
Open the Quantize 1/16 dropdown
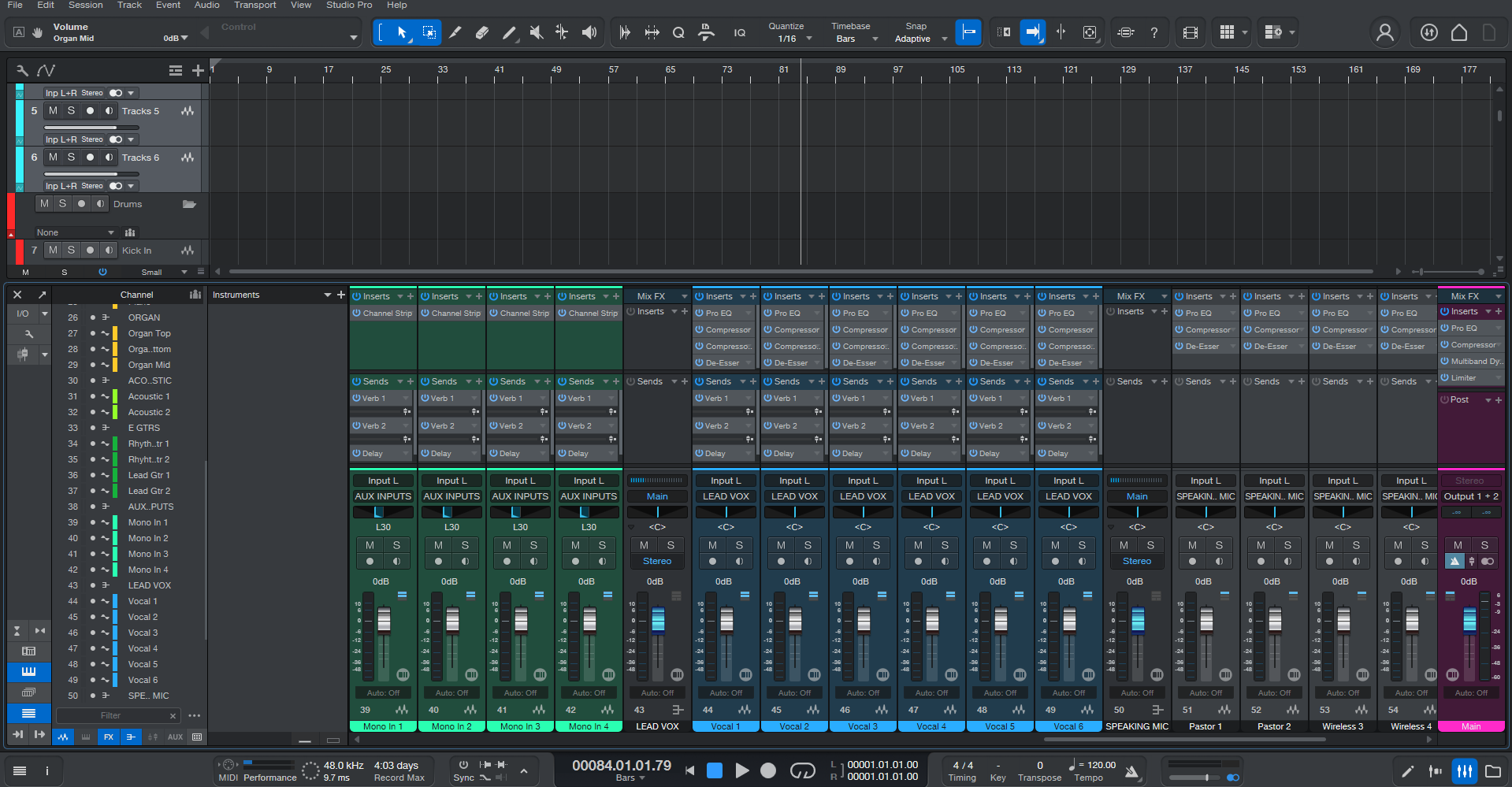pos(792,37)
